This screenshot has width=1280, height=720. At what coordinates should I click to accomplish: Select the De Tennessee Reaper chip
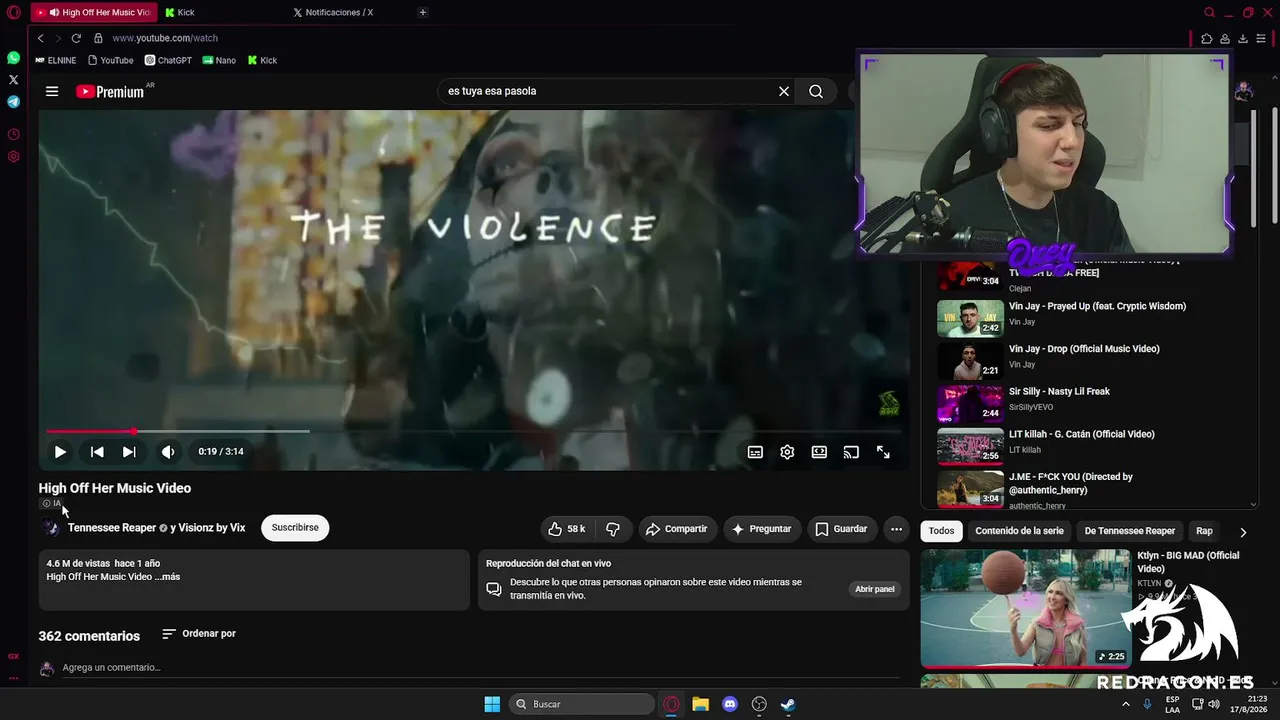1130,531
